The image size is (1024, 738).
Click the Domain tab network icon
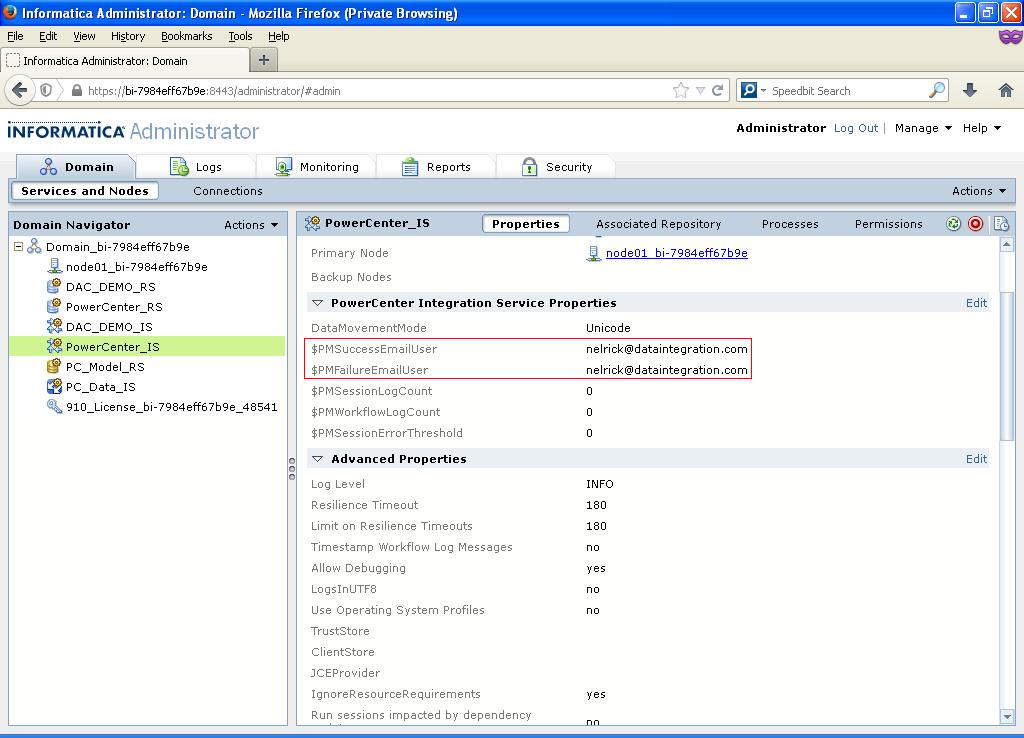48,167
